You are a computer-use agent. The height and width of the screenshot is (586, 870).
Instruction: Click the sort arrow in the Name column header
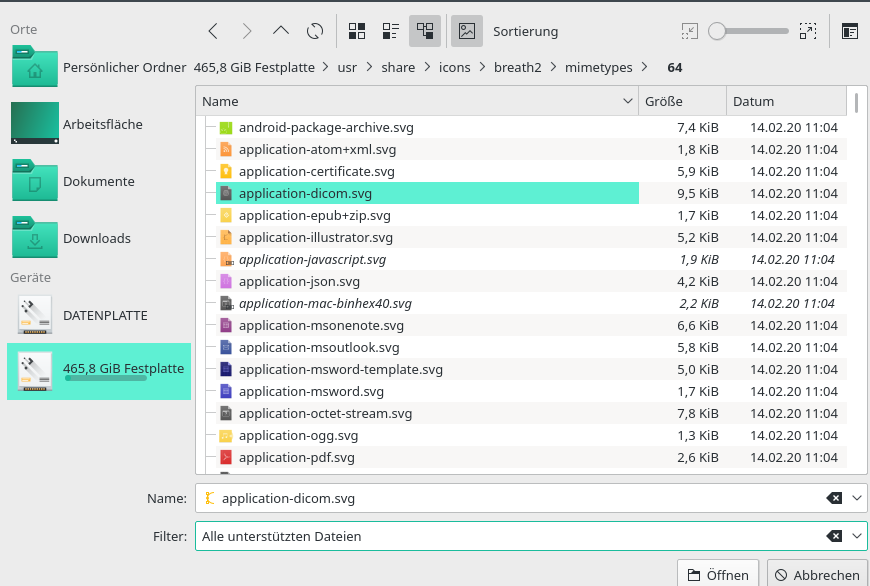point(628,101)
